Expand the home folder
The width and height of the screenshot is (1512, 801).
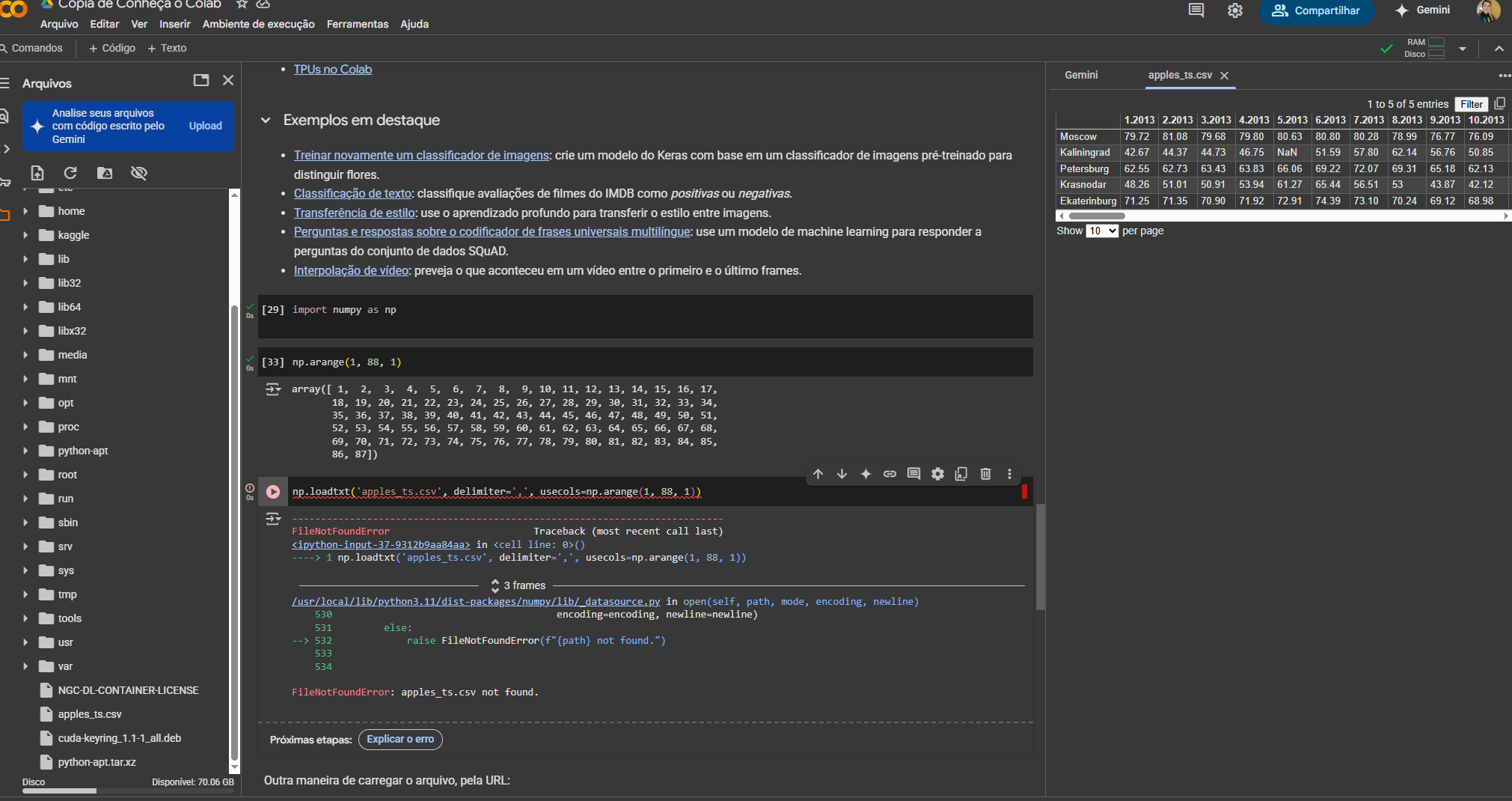[25, 211]
